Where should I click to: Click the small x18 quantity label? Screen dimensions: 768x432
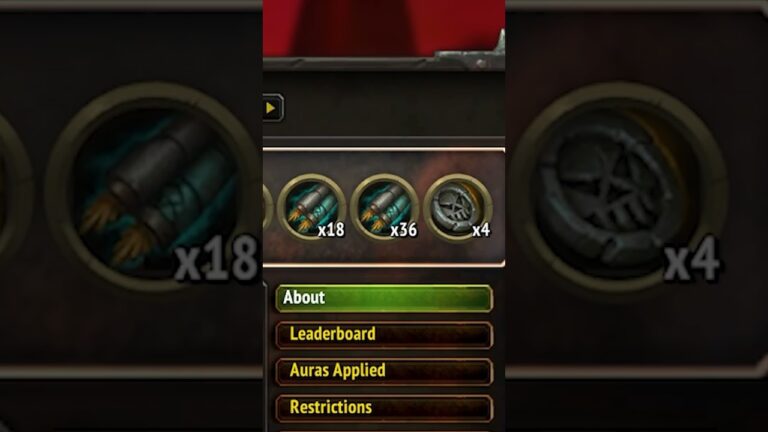331,230
